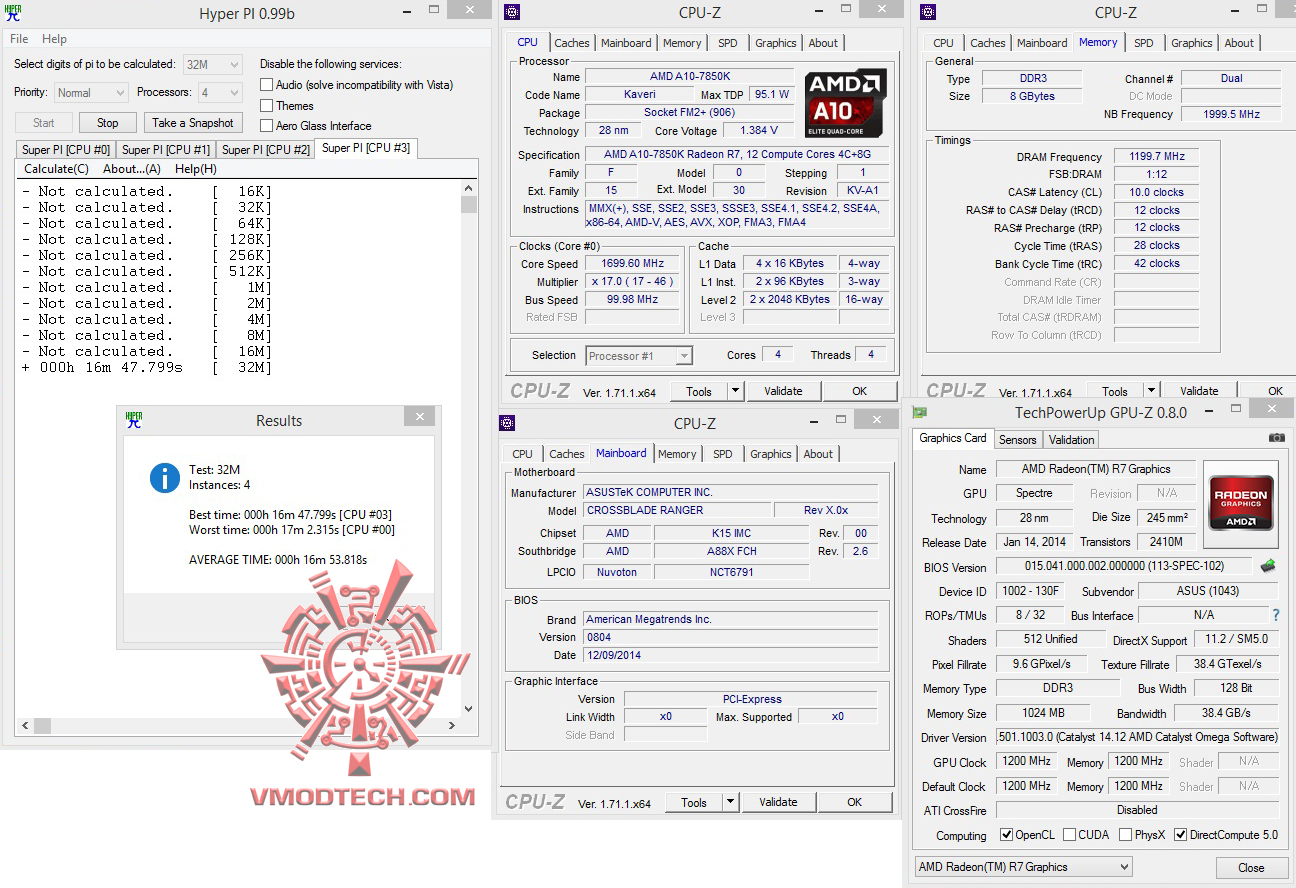Open the File menu in Hyper PI
The image size is (1296, 888).
[x=19, y=39]
